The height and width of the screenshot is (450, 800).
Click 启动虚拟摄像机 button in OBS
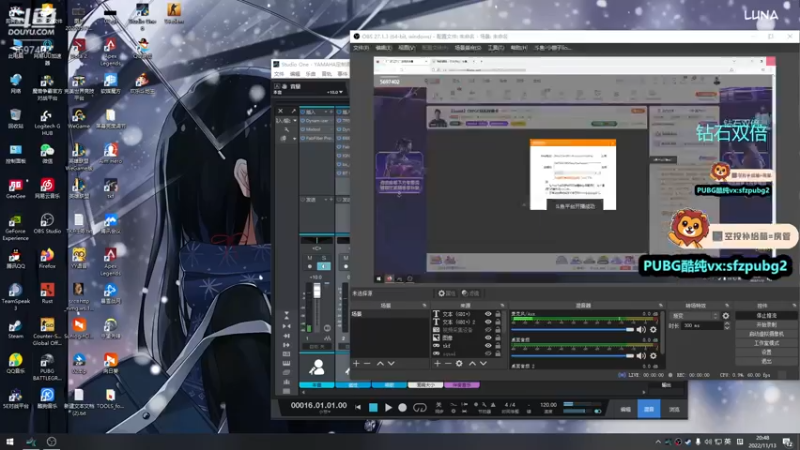click(x=766, y=334)
